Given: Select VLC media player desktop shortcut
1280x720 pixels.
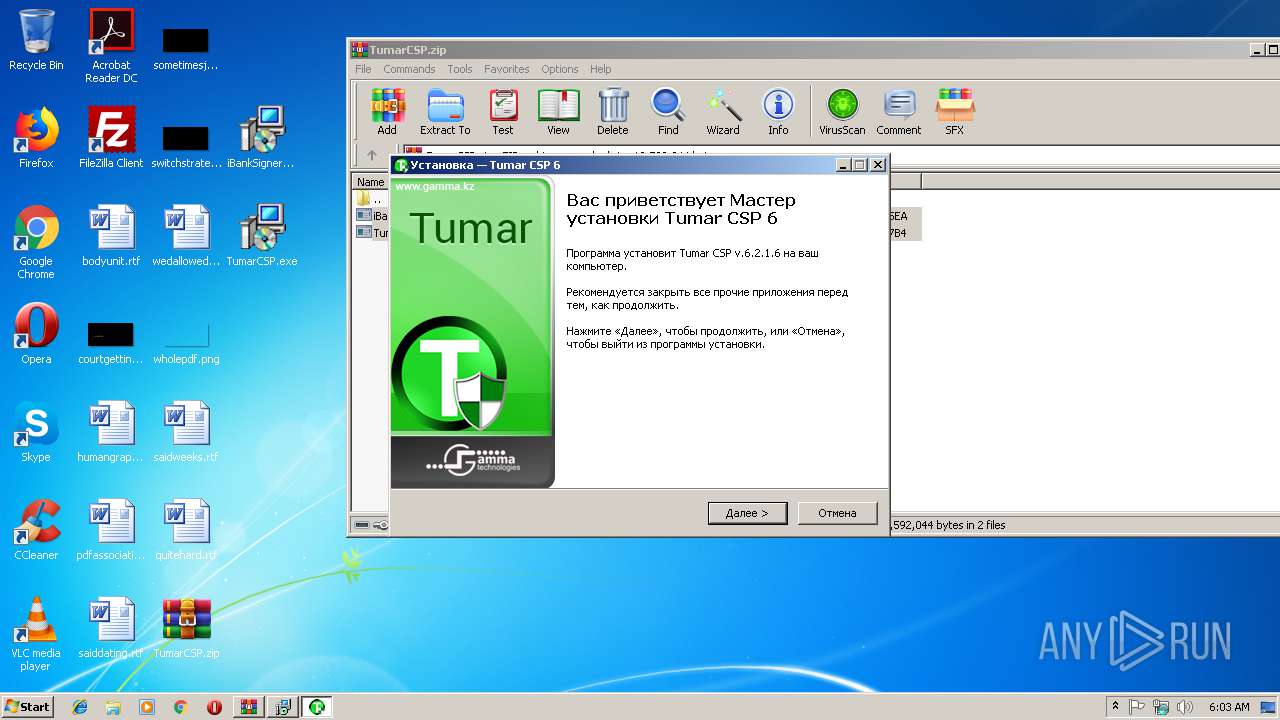Looking at the screenshot, I should pos(36,634).
